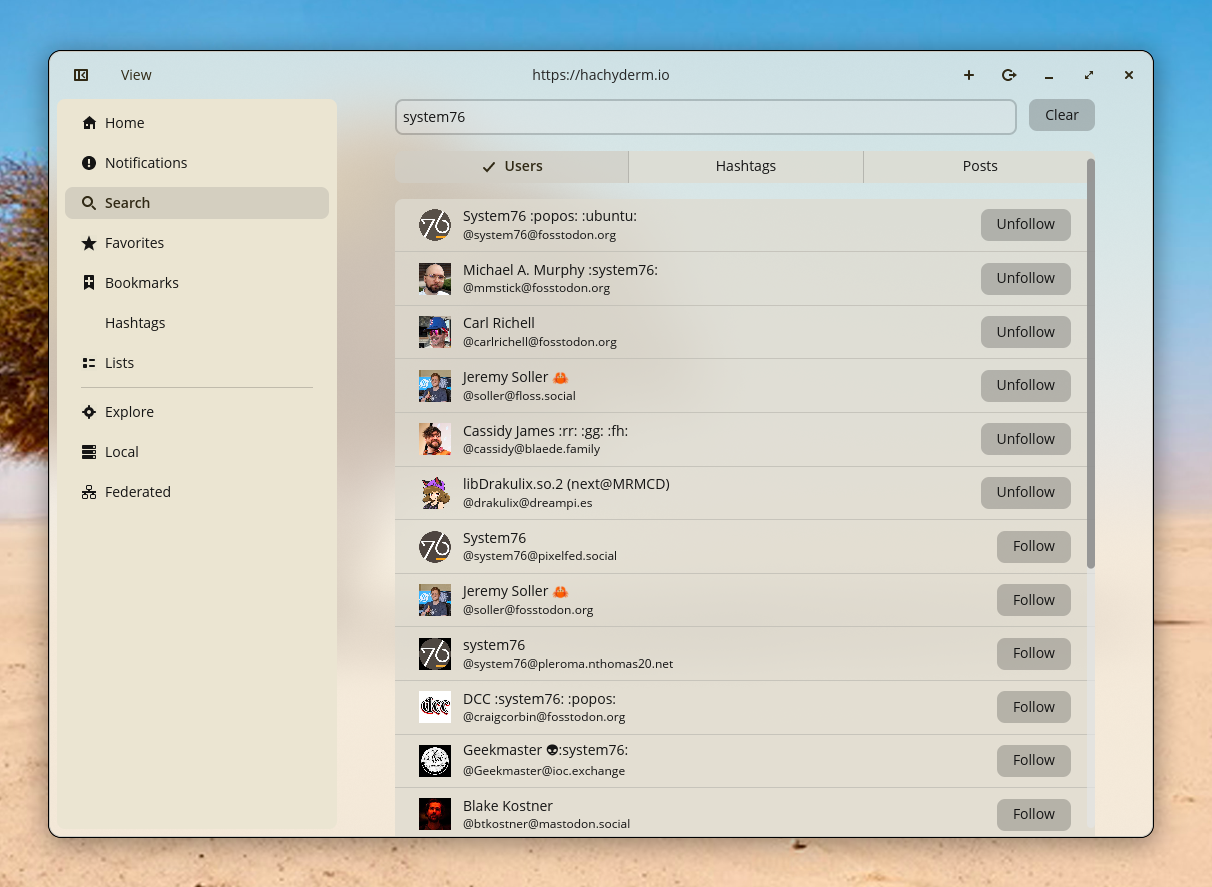Click Carl Richell's avatar
1212x887 pixels.
[435, 332]
